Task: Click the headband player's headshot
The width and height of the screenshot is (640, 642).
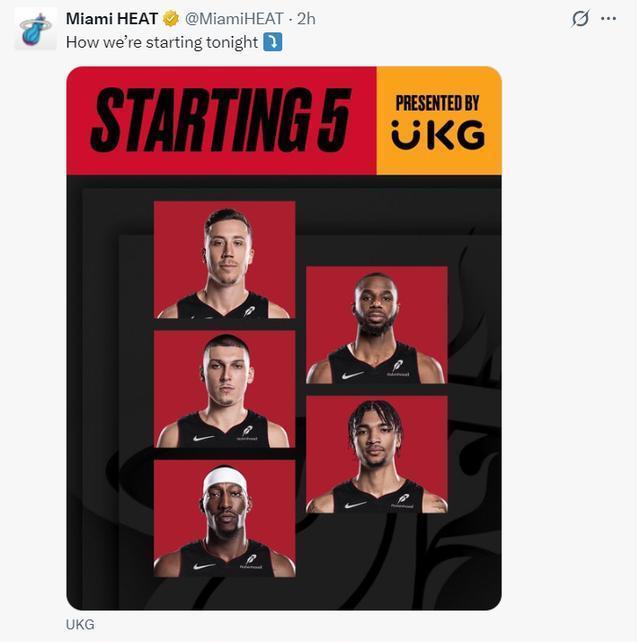Action: point(224,519)
